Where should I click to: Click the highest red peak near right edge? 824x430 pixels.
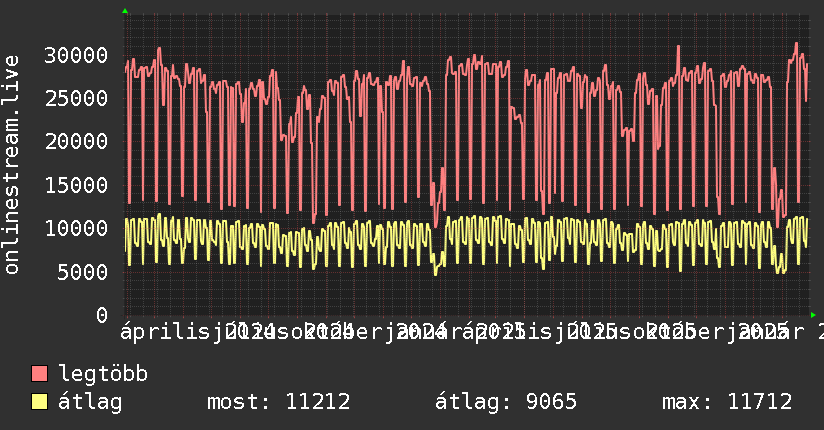click(796, 43)
